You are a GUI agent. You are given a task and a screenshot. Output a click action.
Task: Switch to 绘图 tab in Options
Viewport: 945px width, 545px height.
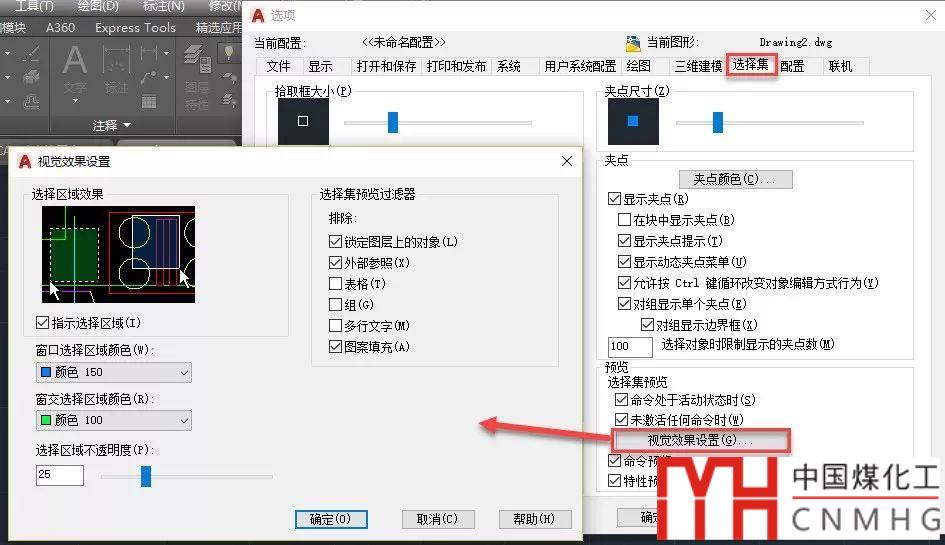click(x=639, y=66)
